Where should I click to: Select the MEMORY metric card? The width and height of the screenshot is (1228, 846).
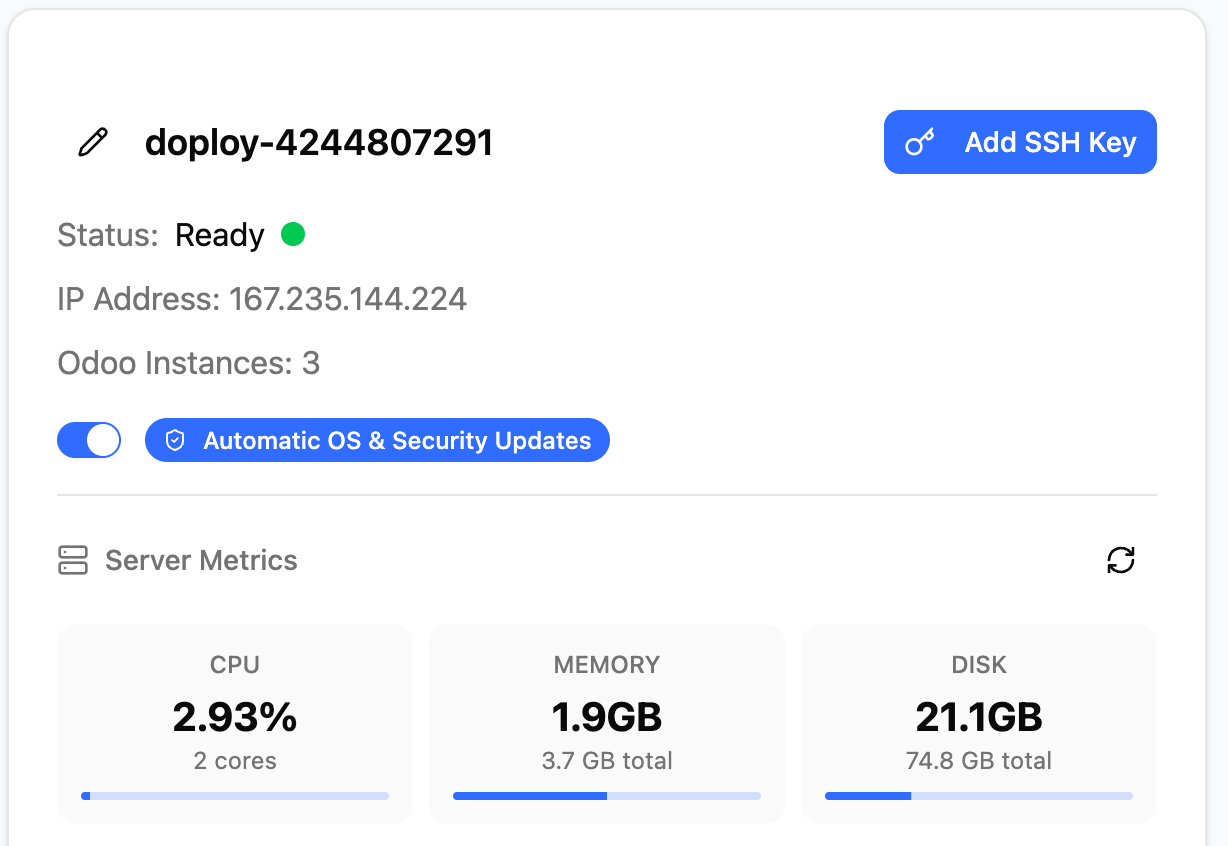(x=606, y=723)
